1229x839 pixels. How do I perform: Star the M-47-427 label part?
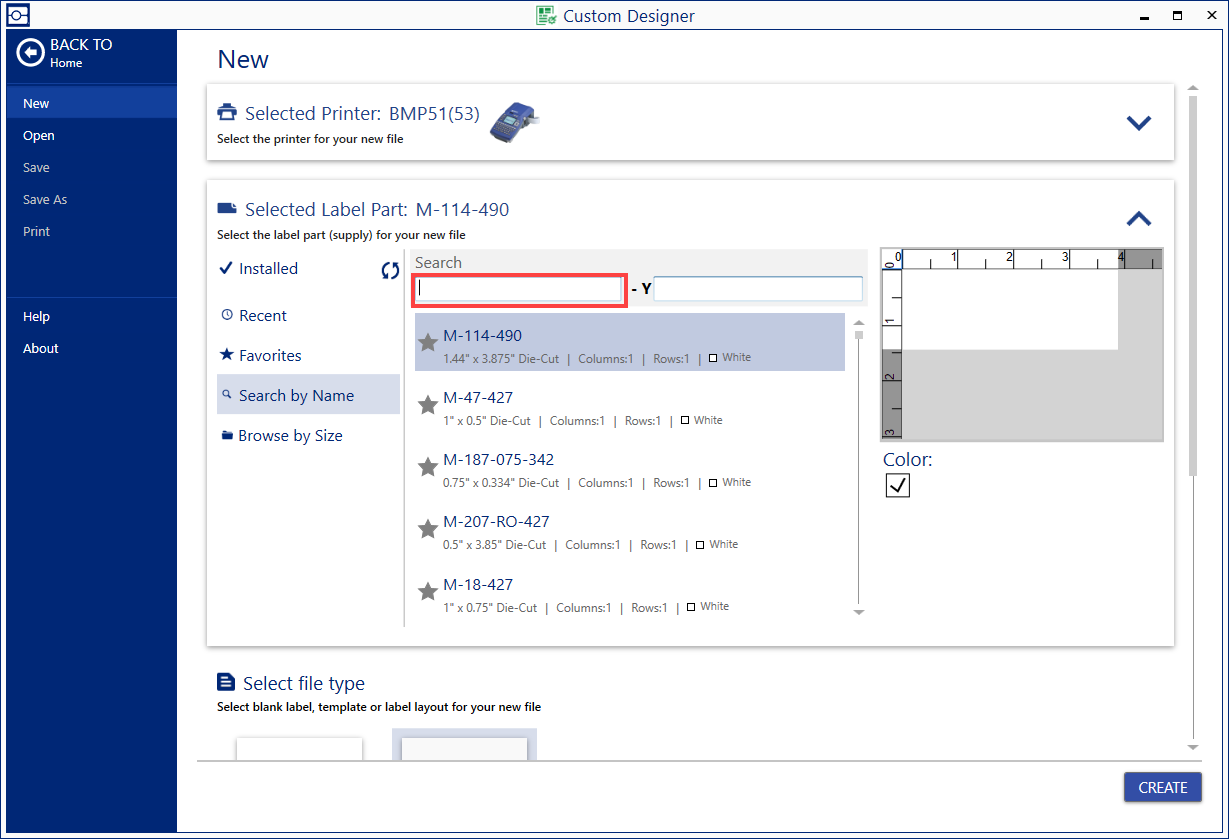(428, 405)
